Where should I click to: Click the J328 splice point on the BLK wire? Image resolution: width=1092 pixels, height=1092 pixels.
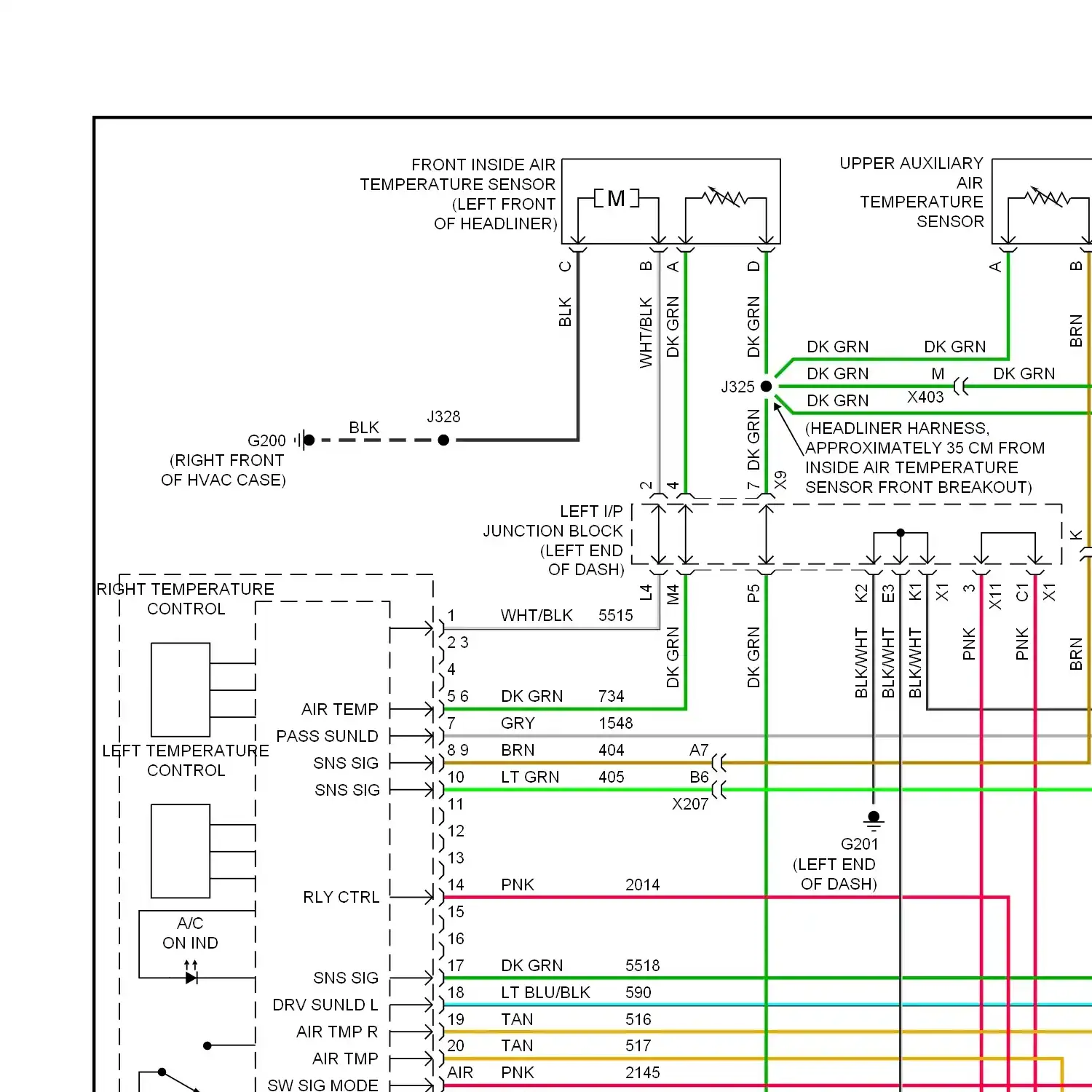tap(443, 440)
